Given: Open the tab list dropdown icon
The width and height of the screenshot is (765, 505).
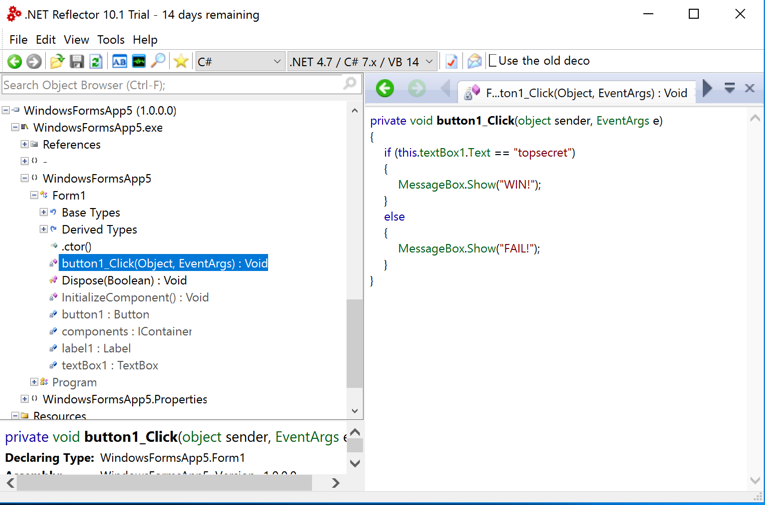Looking at the screenshot, I should pos(729,88).
